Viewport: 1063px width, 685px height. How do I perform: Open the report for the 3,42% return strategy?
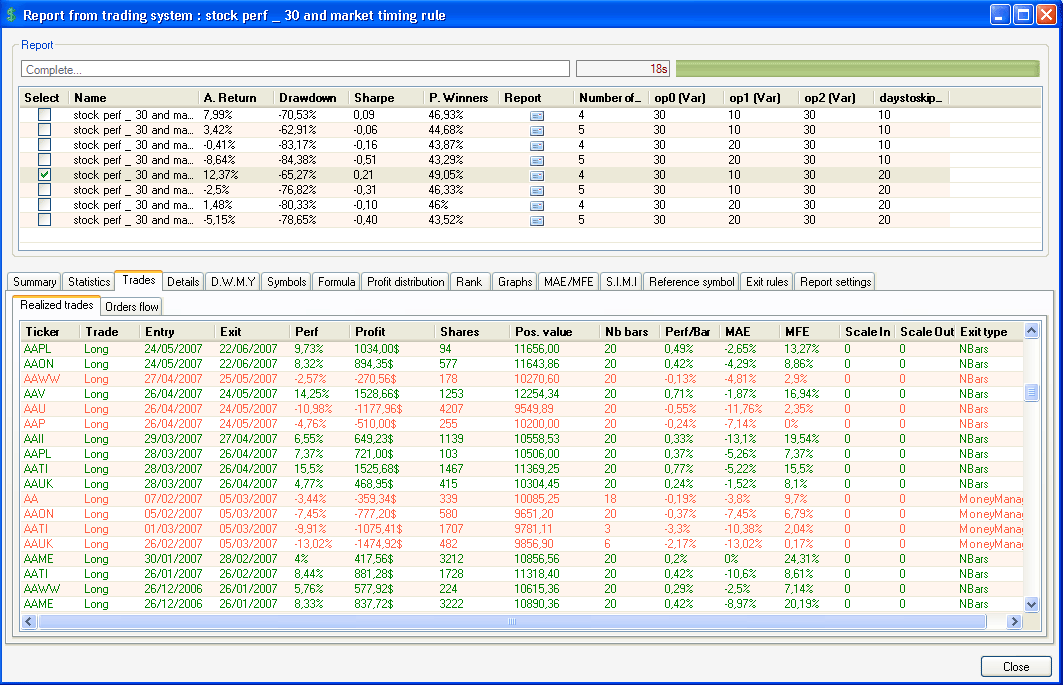click(x=537, y=130)
